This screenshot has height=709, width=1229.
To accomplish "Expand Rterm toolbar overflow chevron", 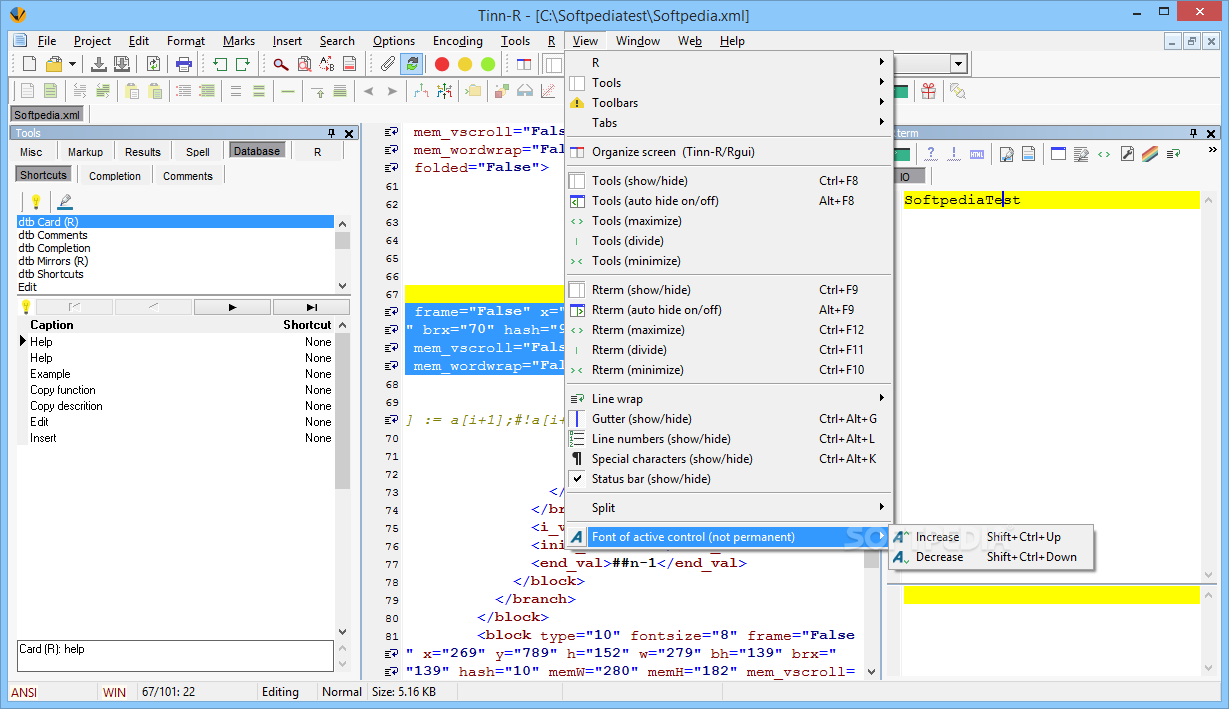I will (1213, 150).
